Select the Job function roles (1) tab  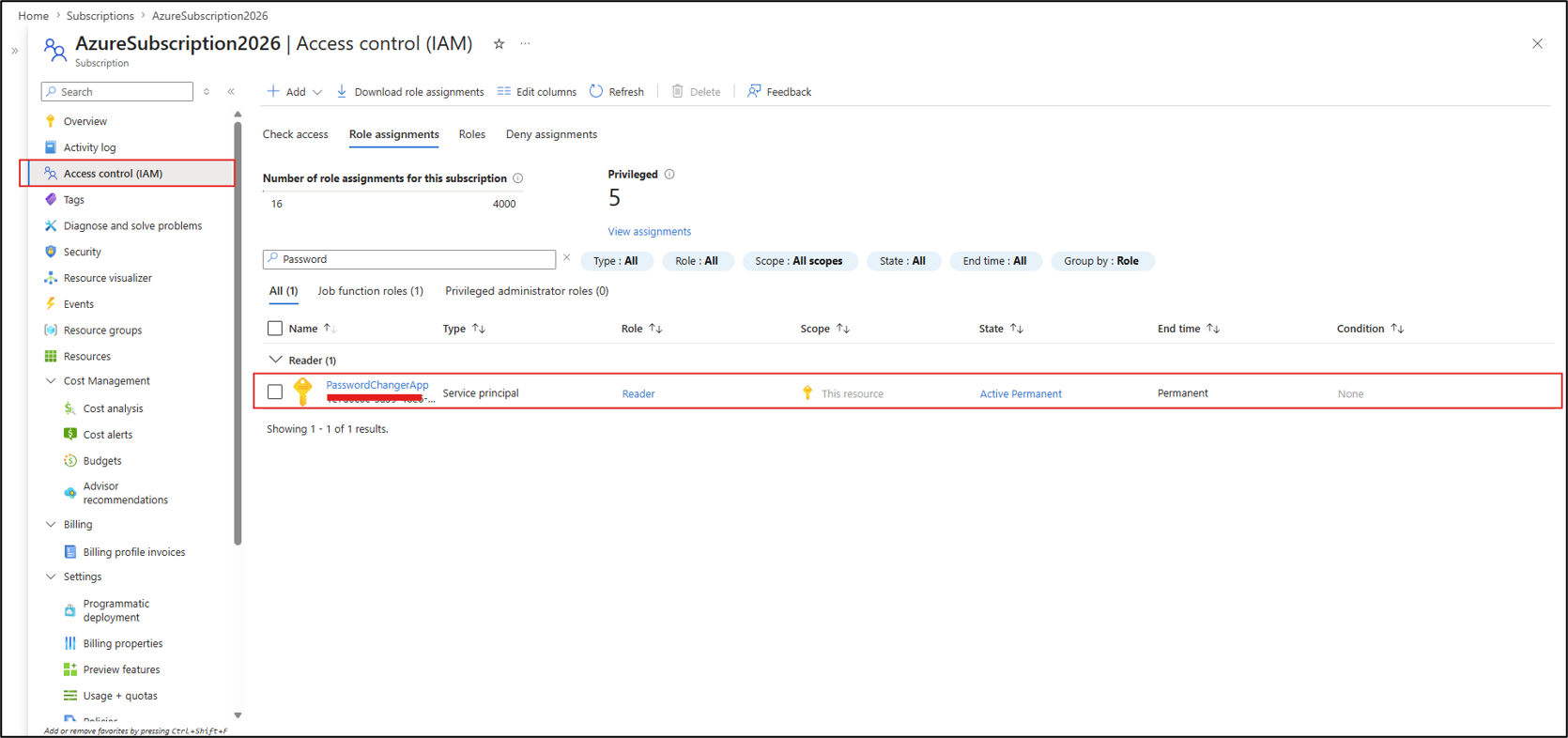(x=371, y=291)
